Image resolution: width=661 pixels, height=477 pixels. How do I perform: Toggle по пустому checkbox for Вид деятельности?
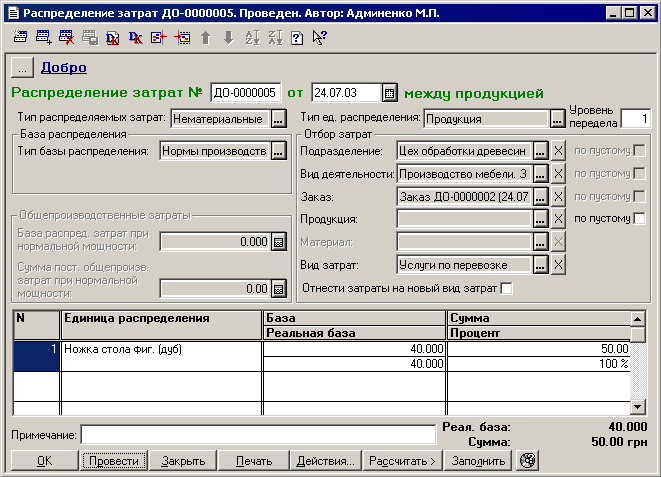639,173
